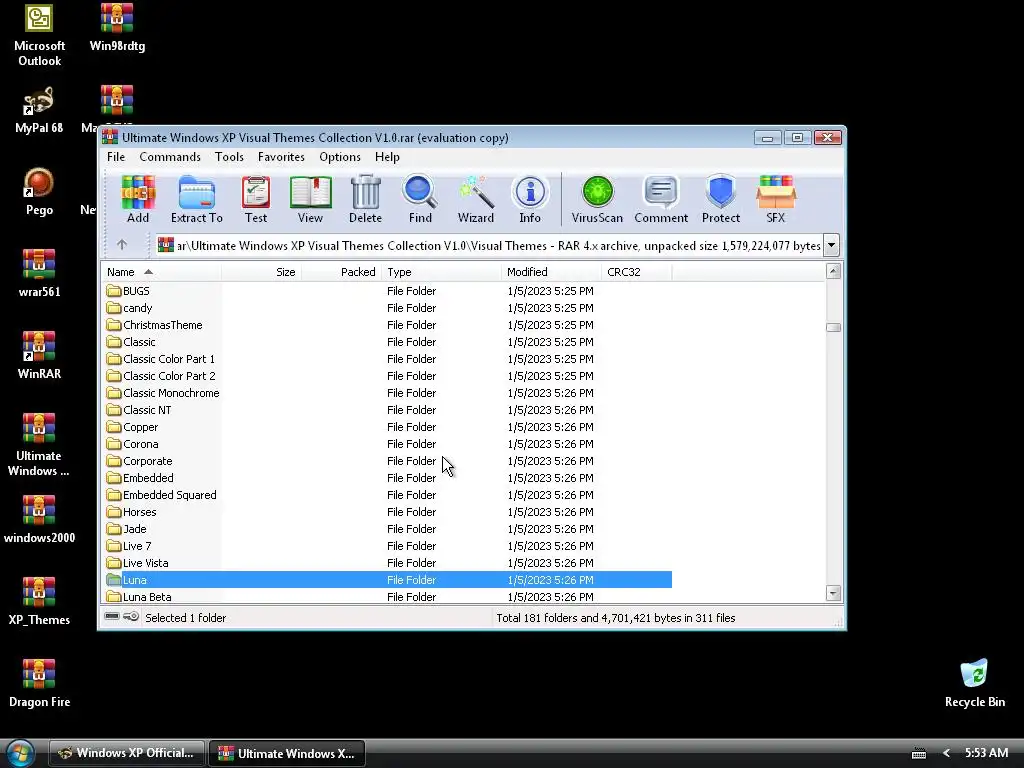
Task: Launch the Wizard tool
Action: tap(475, 199)
